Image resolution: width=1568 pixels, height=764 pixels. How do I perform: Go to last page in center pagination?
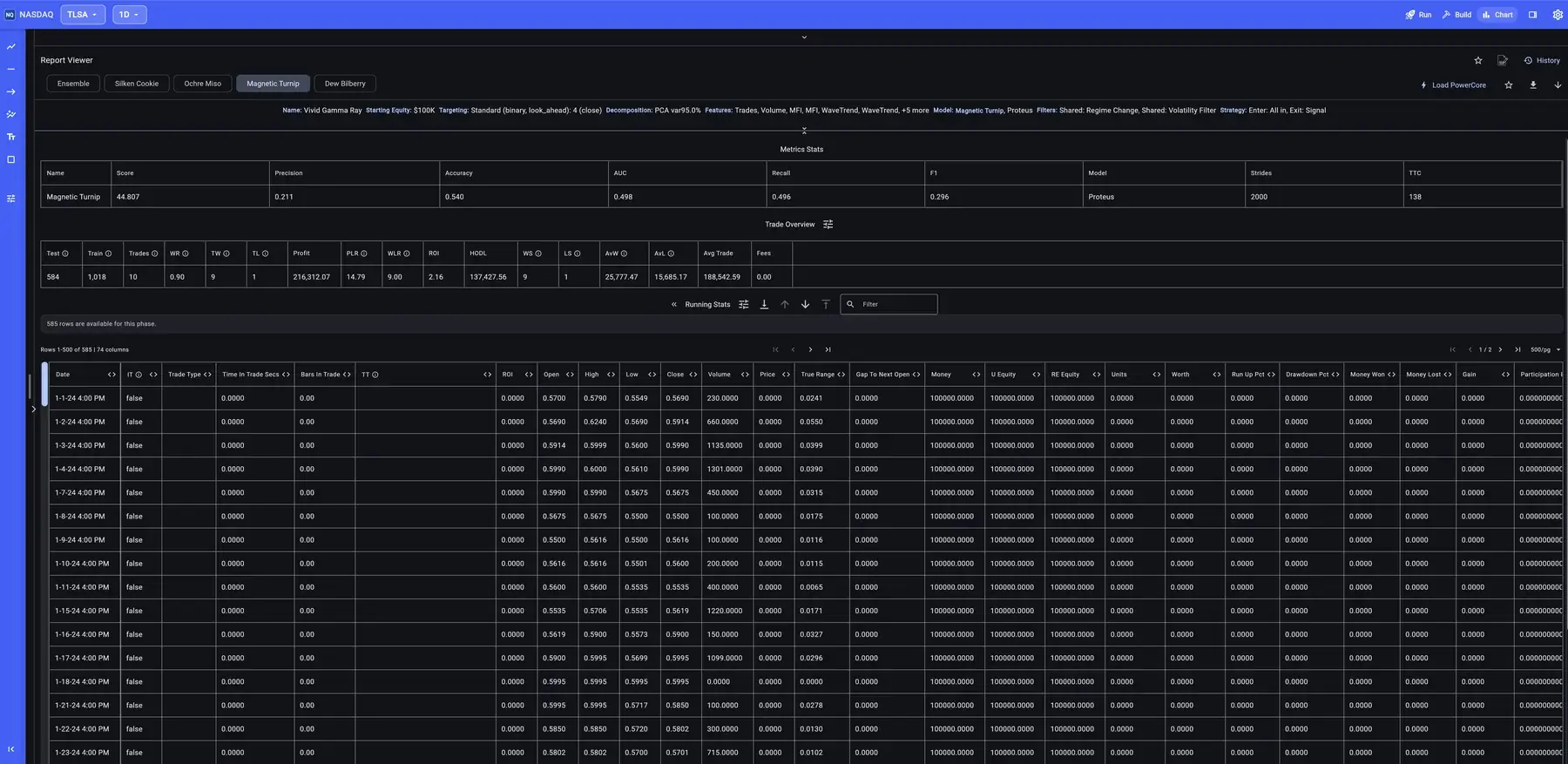coord(828,349)
